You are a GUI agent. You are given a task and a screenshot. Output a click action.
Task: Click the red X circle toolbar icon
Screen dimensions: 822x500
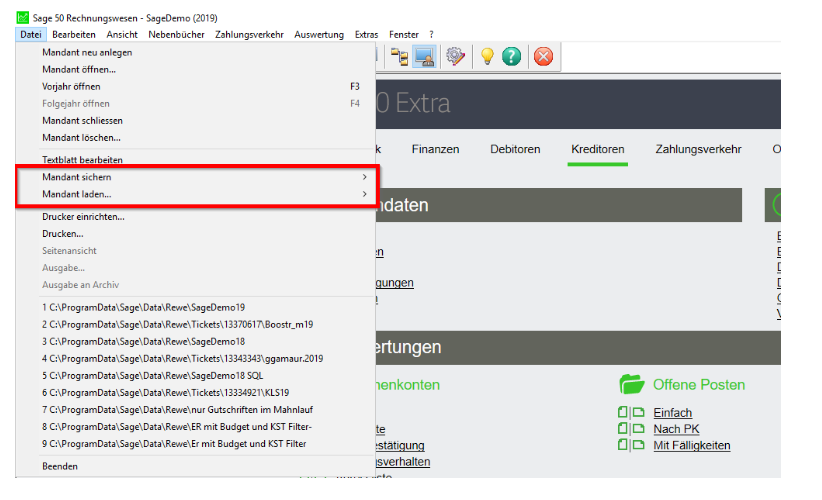[543, 56]
